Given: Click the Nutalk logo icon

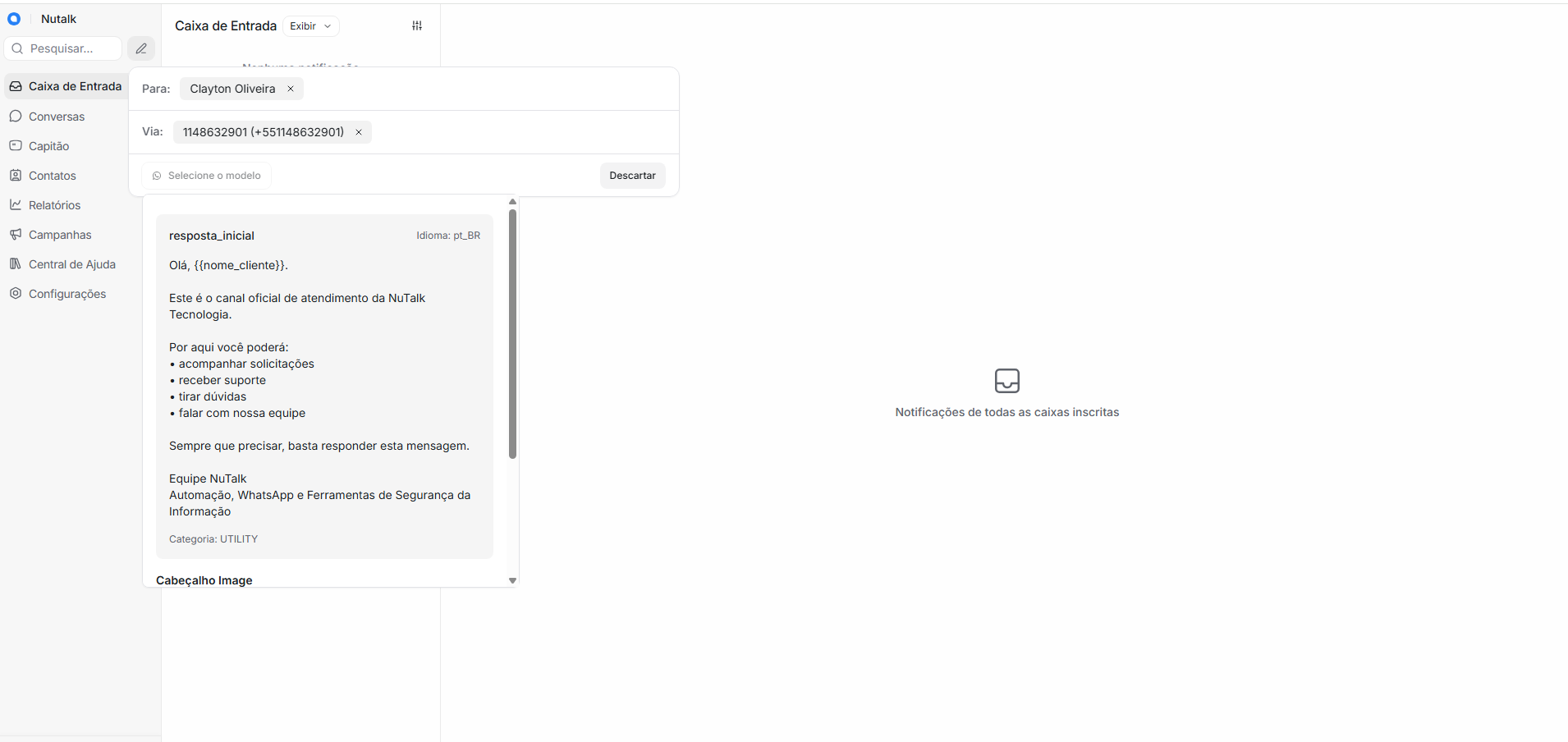Looking at the screenshot, I should 14,19.
